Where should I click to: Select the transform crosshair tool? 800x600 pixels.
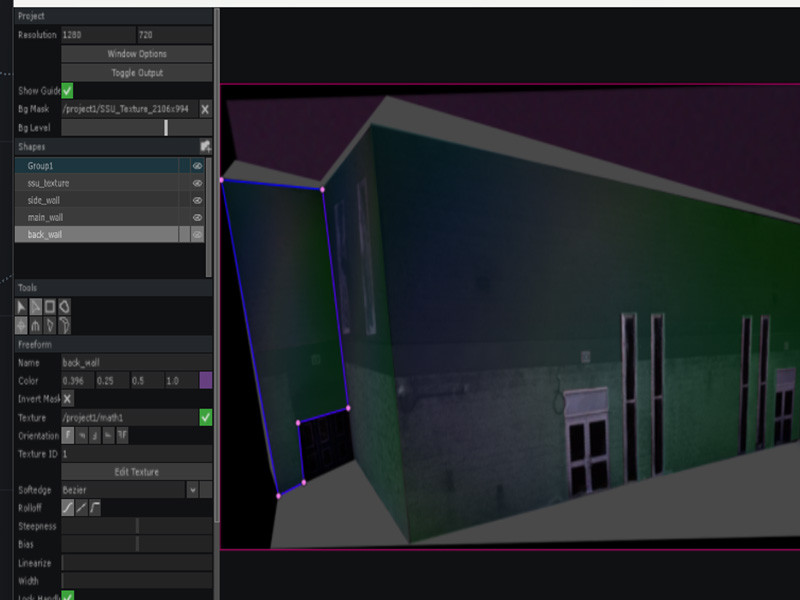tap(20, 324)
